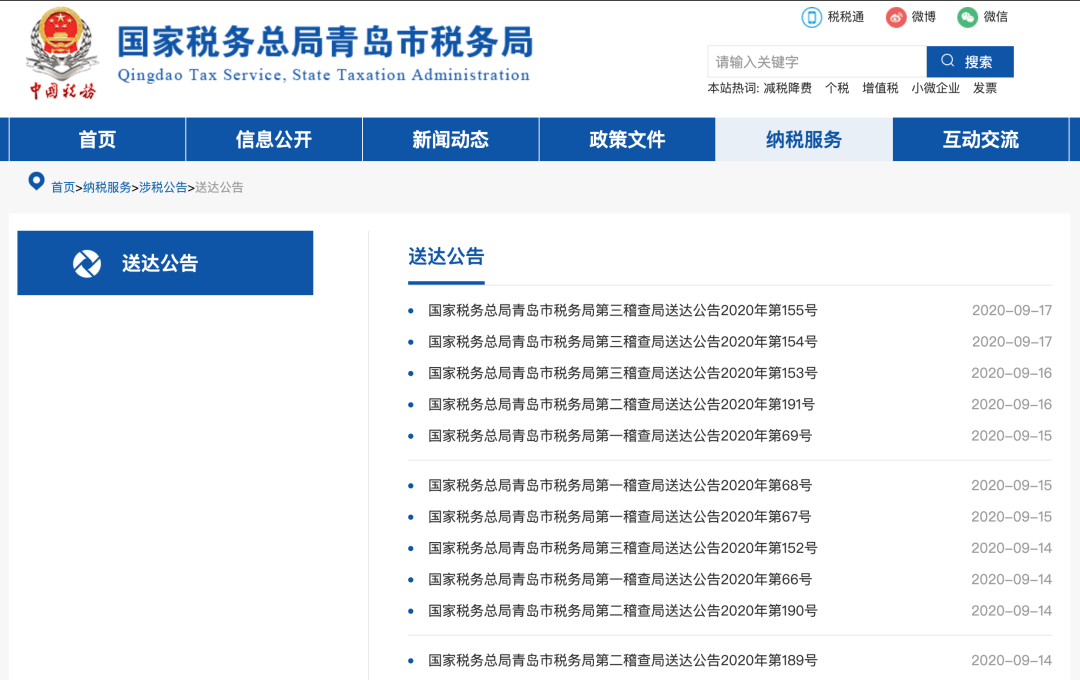Image resolution: width=1080 pixels, height=680 pixels.
Task: Switch to 新闻动态 navigation tab
Action: [x=450, y=140]
